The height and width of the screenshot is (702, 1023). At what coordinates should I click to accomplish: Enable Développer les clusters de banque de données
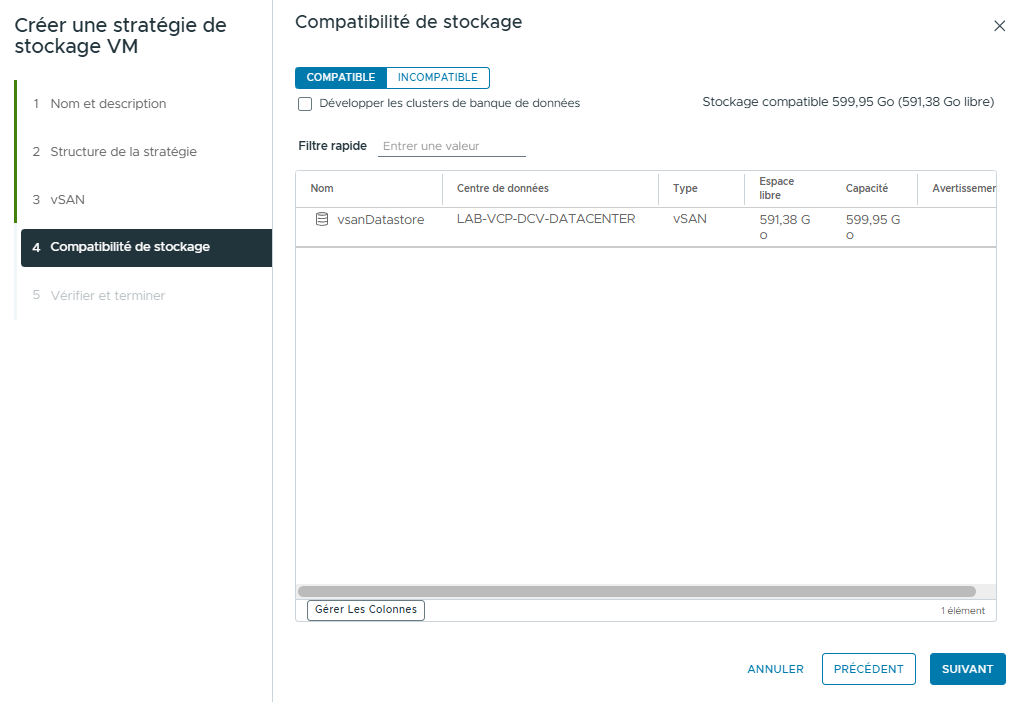305,104
